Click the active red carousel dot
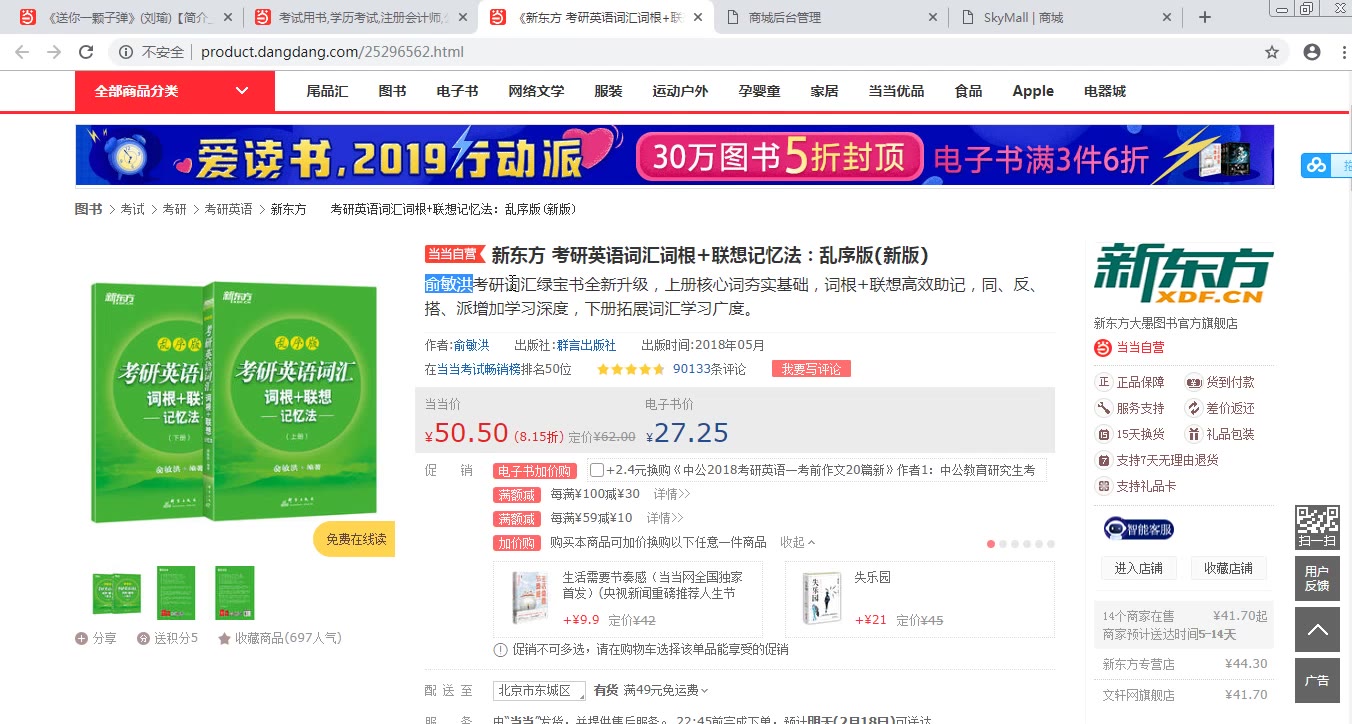 click(x=991, y=544)
